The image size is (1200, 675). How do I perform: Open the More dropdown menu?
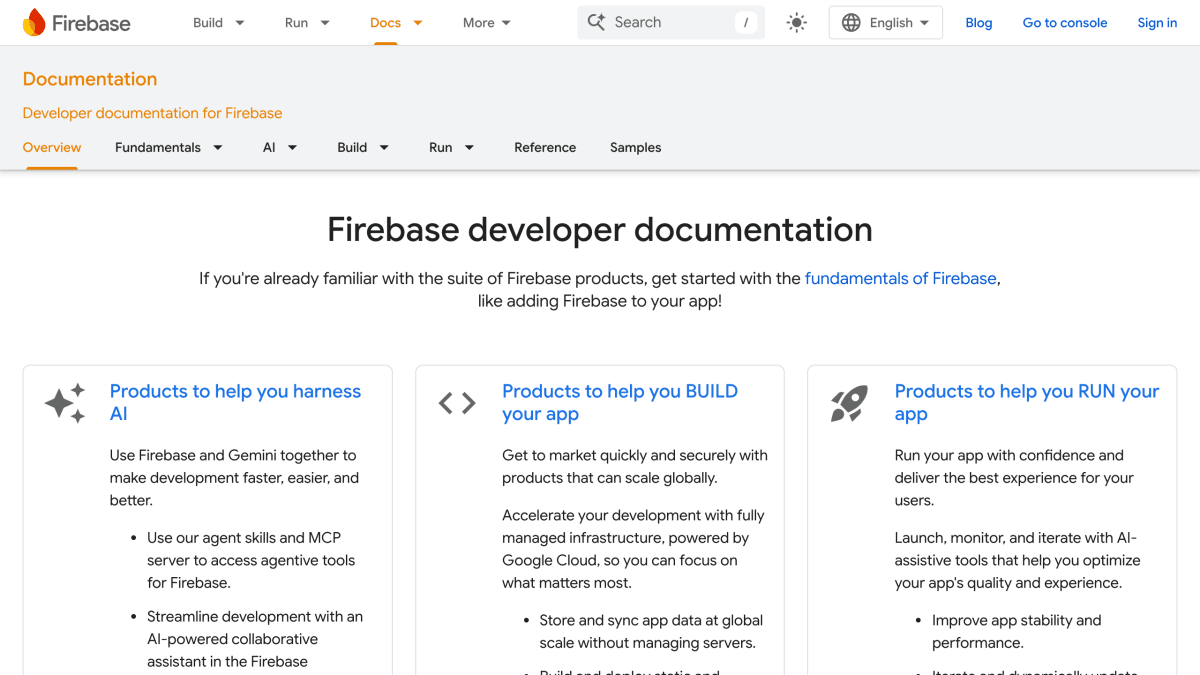click(487, 23)
